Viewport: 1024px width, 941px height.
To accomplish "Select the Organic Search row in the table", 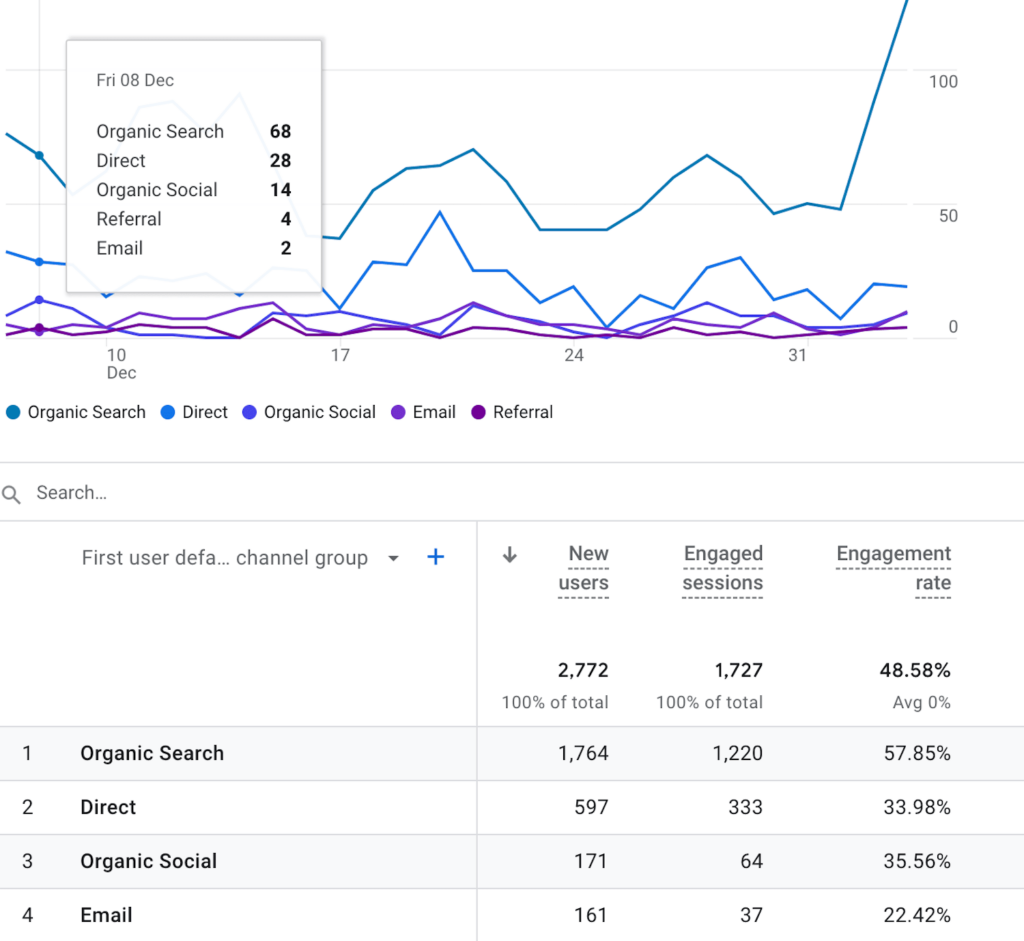I will (152, 753).
